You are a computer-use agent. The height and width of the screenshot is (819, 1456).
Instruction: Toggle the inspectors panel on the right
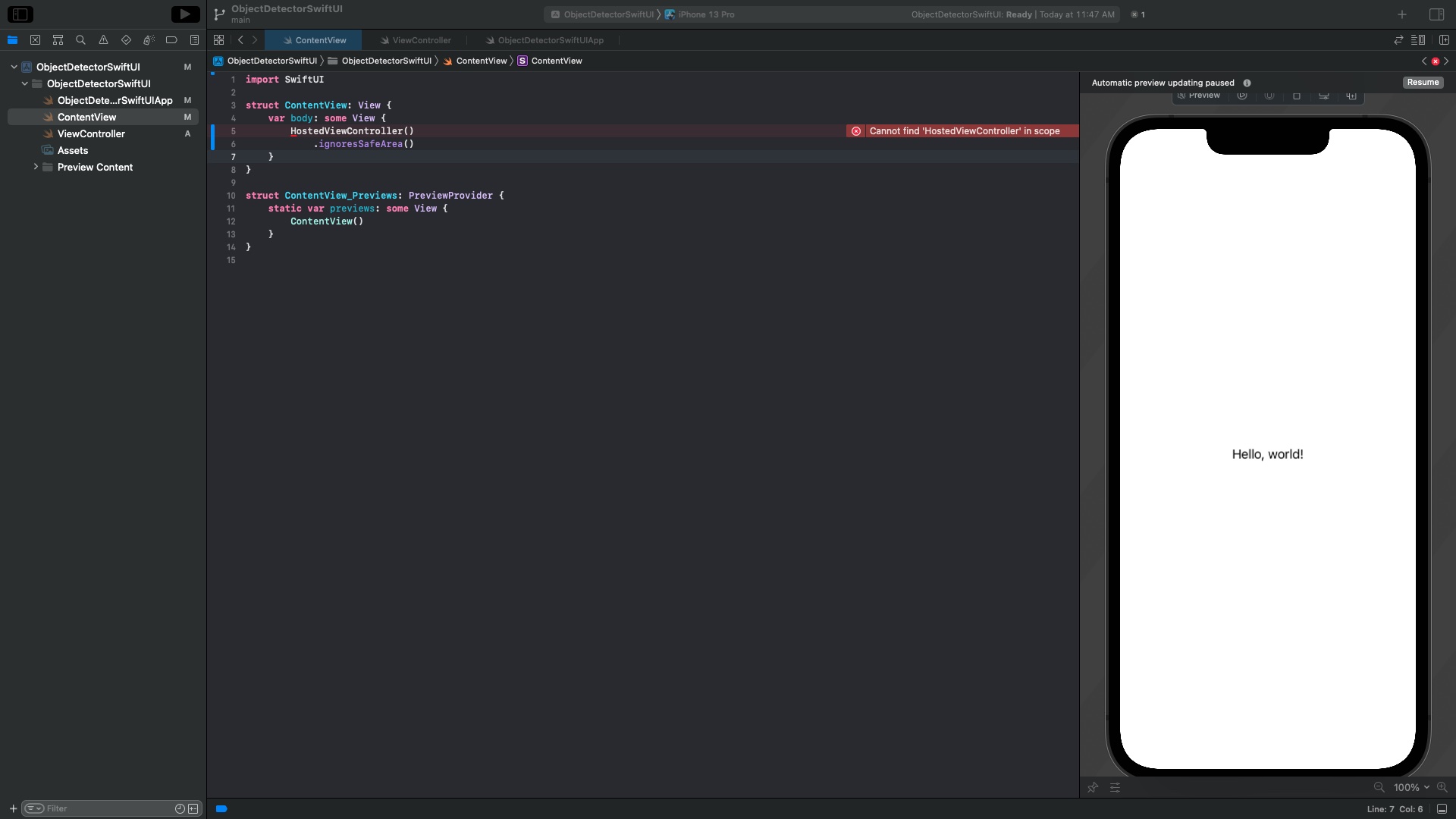coord(1438,14)
